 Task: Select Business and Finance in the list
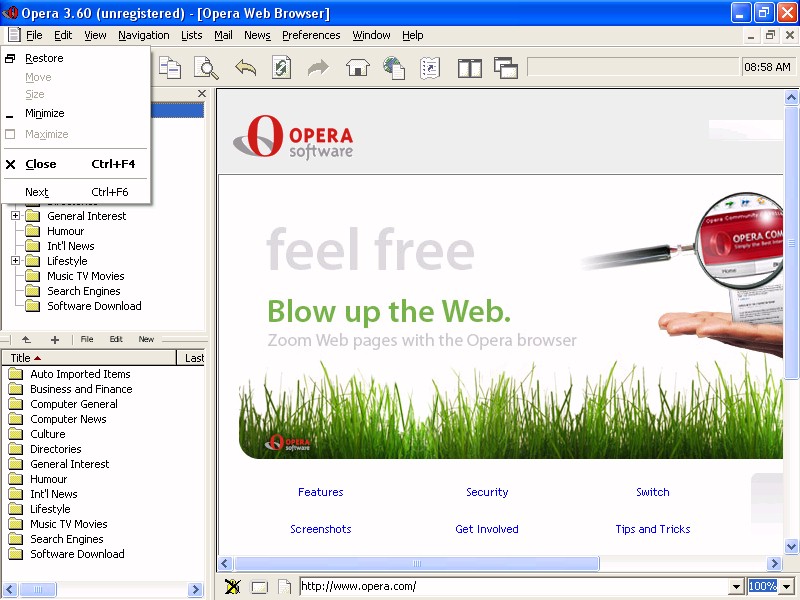click(81, 389)
